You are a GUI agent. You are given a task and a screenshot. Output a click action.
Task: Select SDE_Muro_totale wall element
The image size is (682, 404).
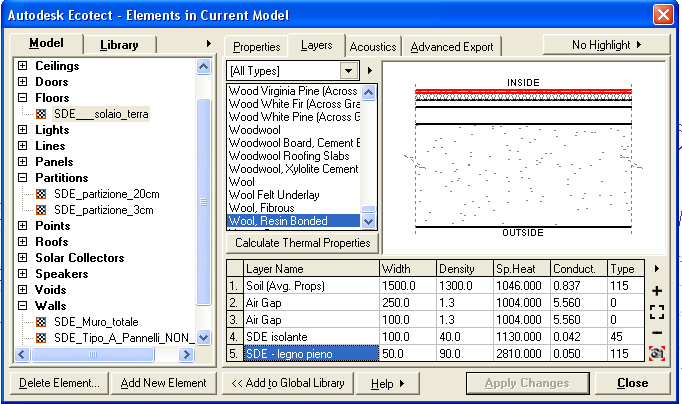coord(96,322)
